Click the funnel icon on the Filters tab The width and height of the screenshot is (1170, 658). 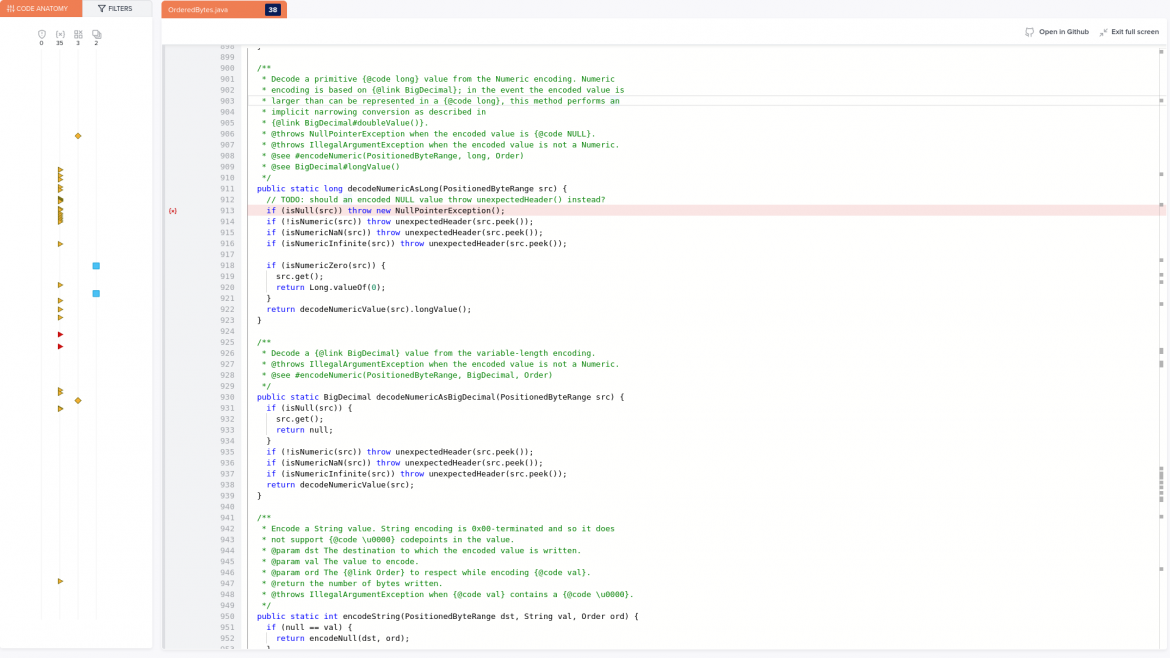(x=101, y=8)
